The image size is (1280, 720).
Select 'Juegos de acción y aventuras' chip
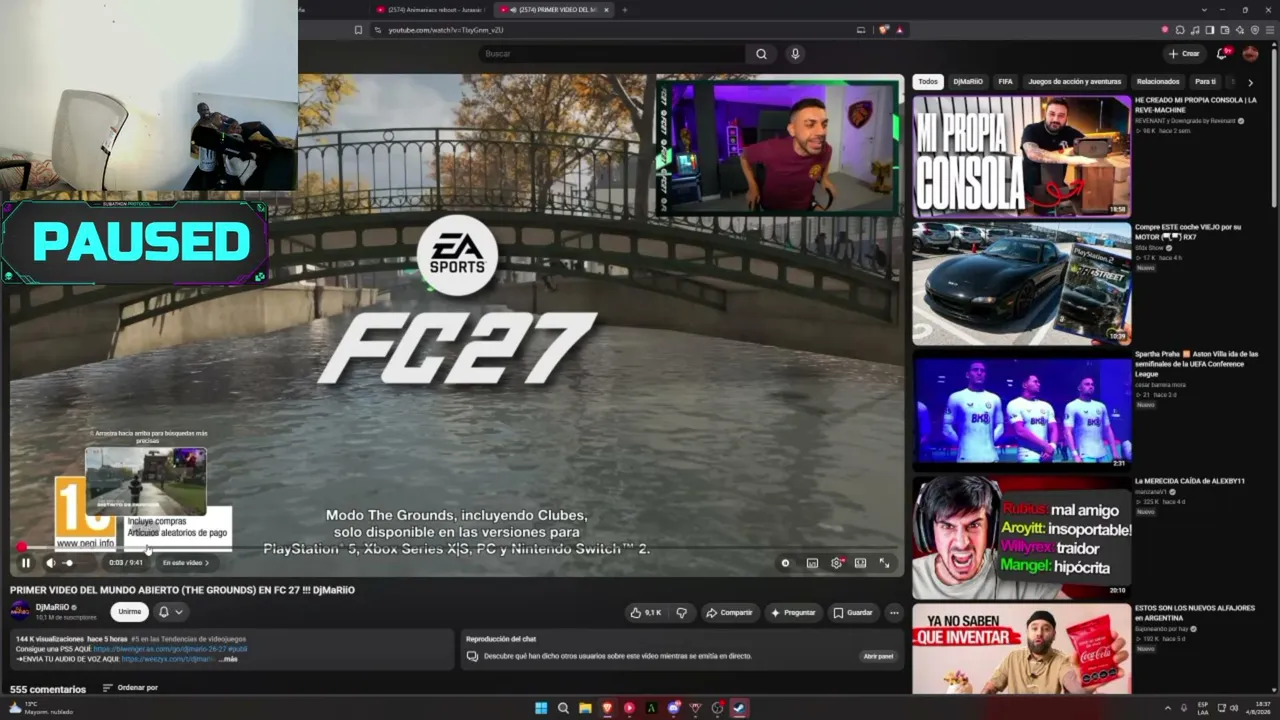[1074, 82]
